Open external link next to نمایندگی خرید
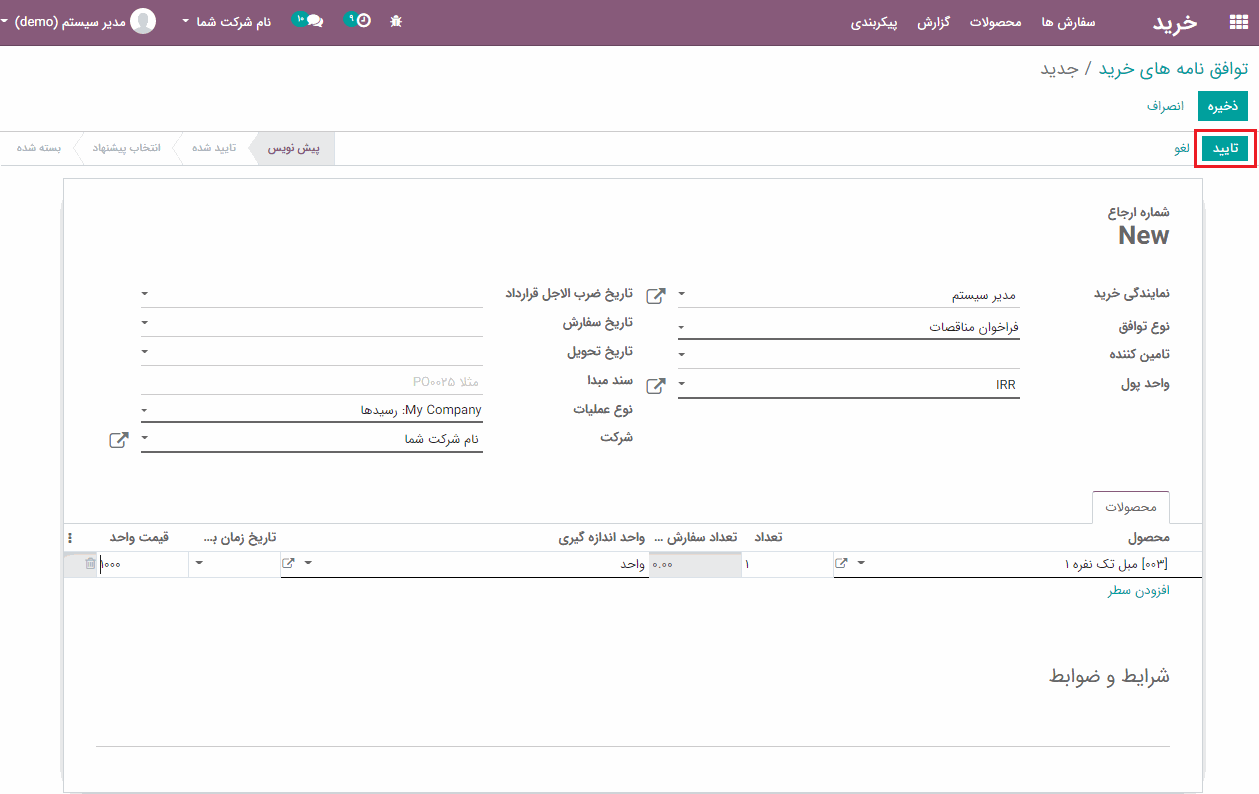The image size is (1259, 794). point(656,296)
